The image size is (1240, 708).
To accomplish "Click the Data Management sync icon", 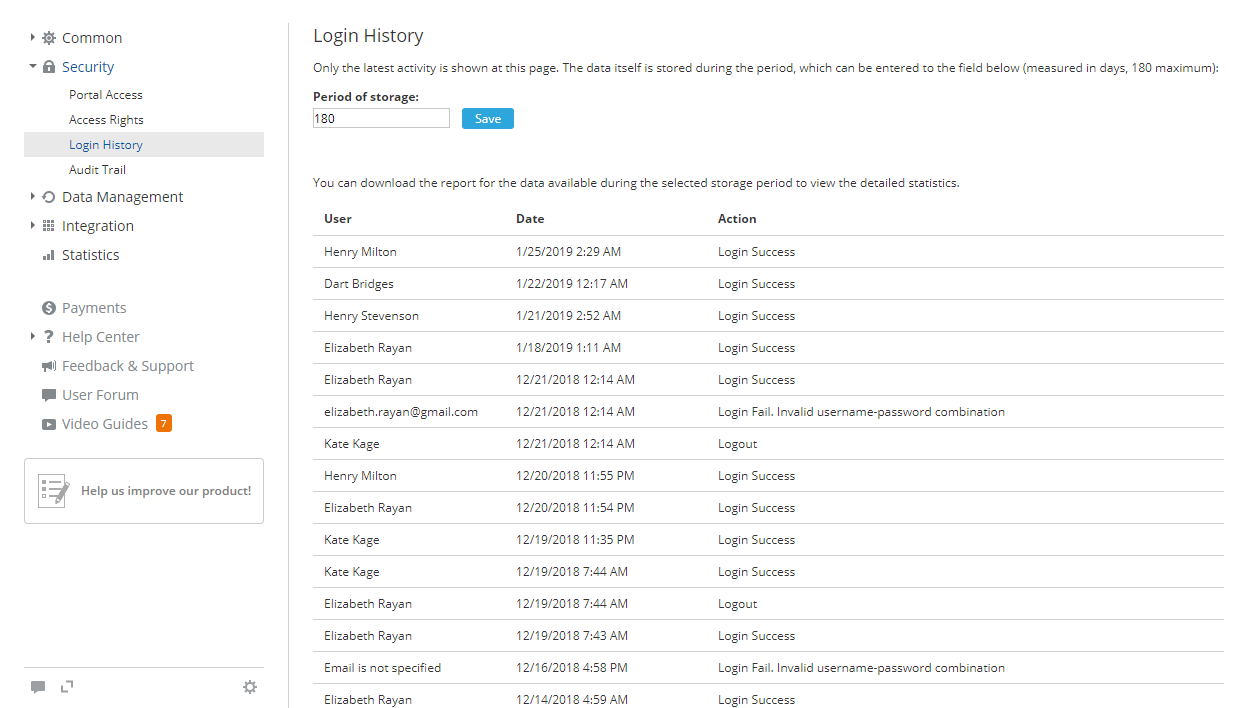I will point(49,196).
